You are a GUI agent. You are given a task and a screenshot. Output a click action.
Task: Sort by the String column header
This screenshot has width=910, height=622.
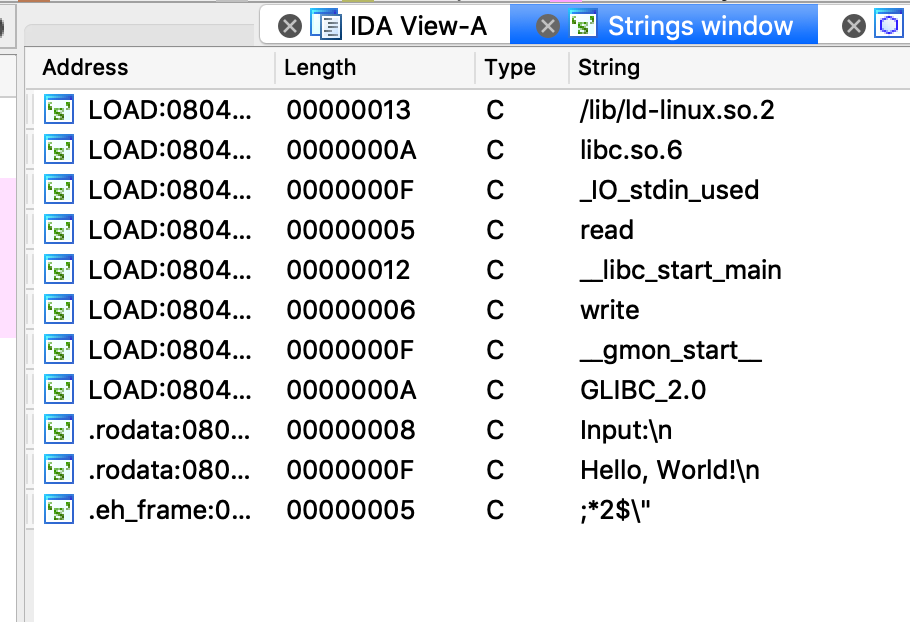[609, 67]
